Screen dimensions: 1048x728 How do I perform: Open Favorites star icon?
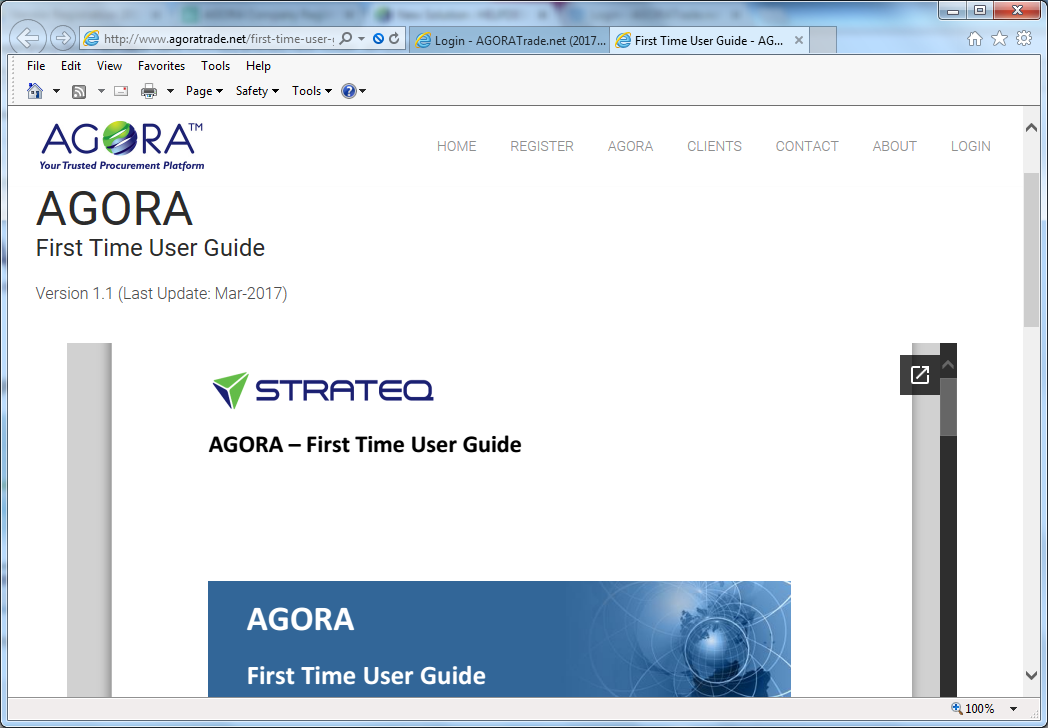pyautogui.click(x=999, y=39)
